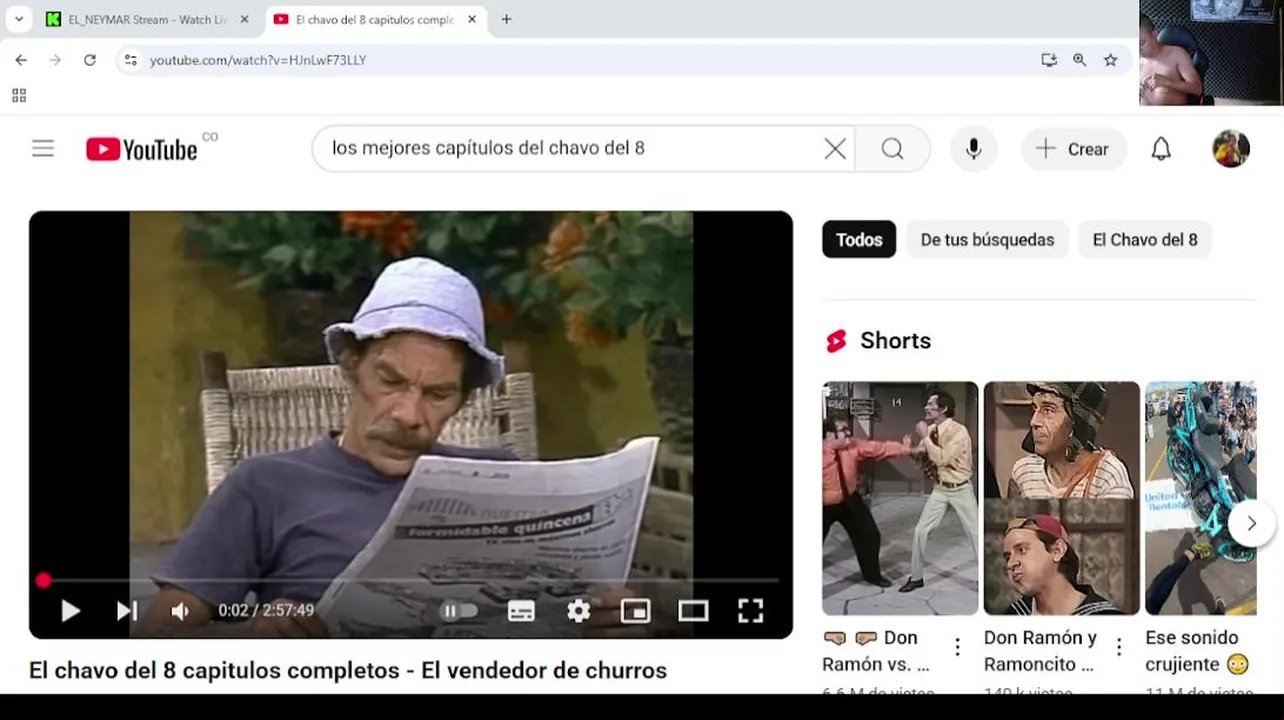Skip to next video
The width and height of the screenshot is (1284, 720).
click(127, 610)
